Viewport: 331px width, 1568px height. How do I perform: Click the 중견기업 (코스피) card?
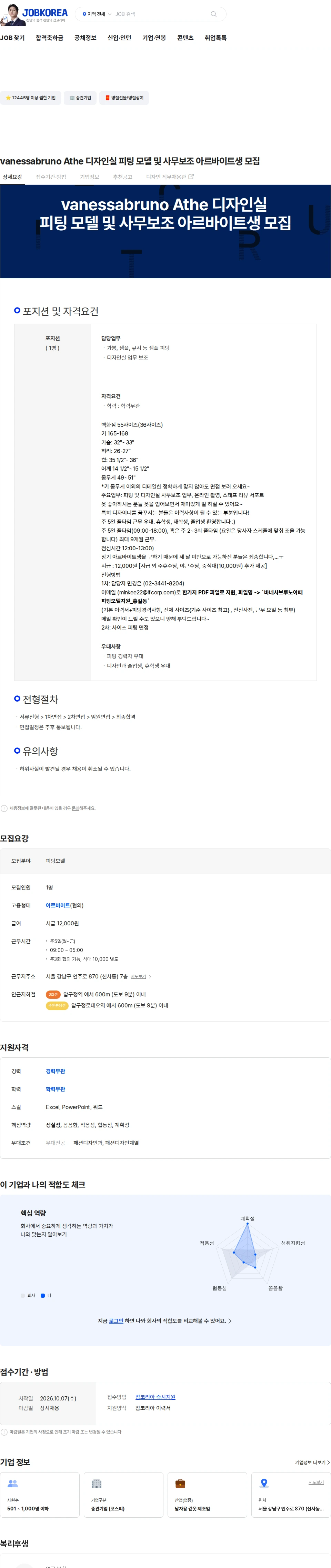coord(123,1495)
